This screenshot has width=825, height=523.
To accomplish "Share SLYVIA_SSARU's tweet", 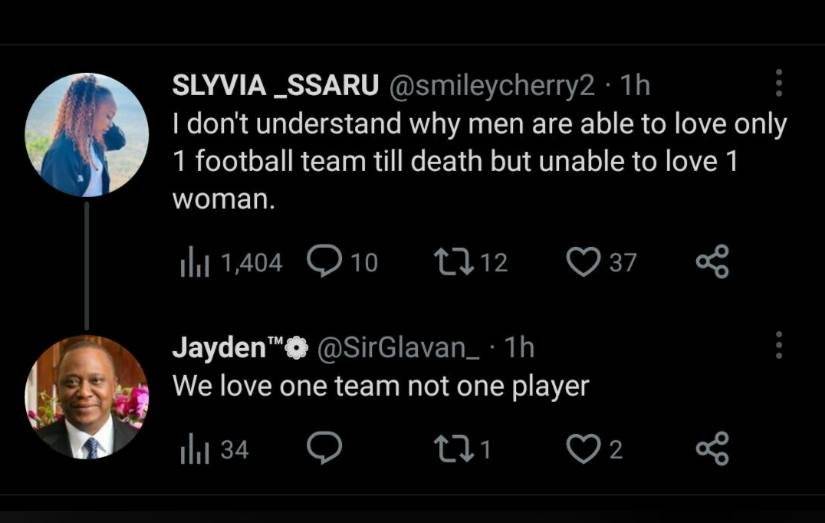I will pos(712,262).
